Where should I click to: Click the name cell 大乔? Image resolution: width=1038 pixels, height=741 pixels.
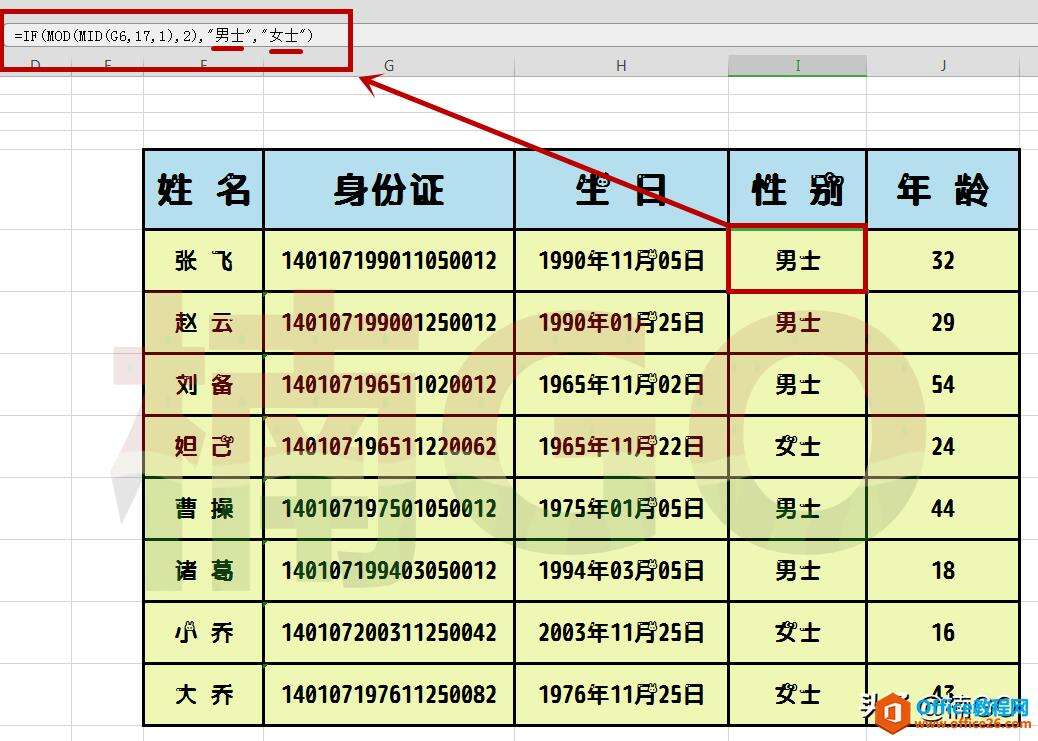[203, 695]
